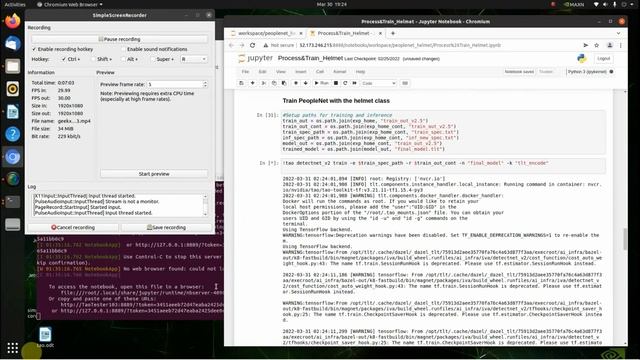640x360 pixels.
Task: Restart kernel and rerun notebook with fast-forward icon
Action: pyautogui.click(x=354, y=83)
